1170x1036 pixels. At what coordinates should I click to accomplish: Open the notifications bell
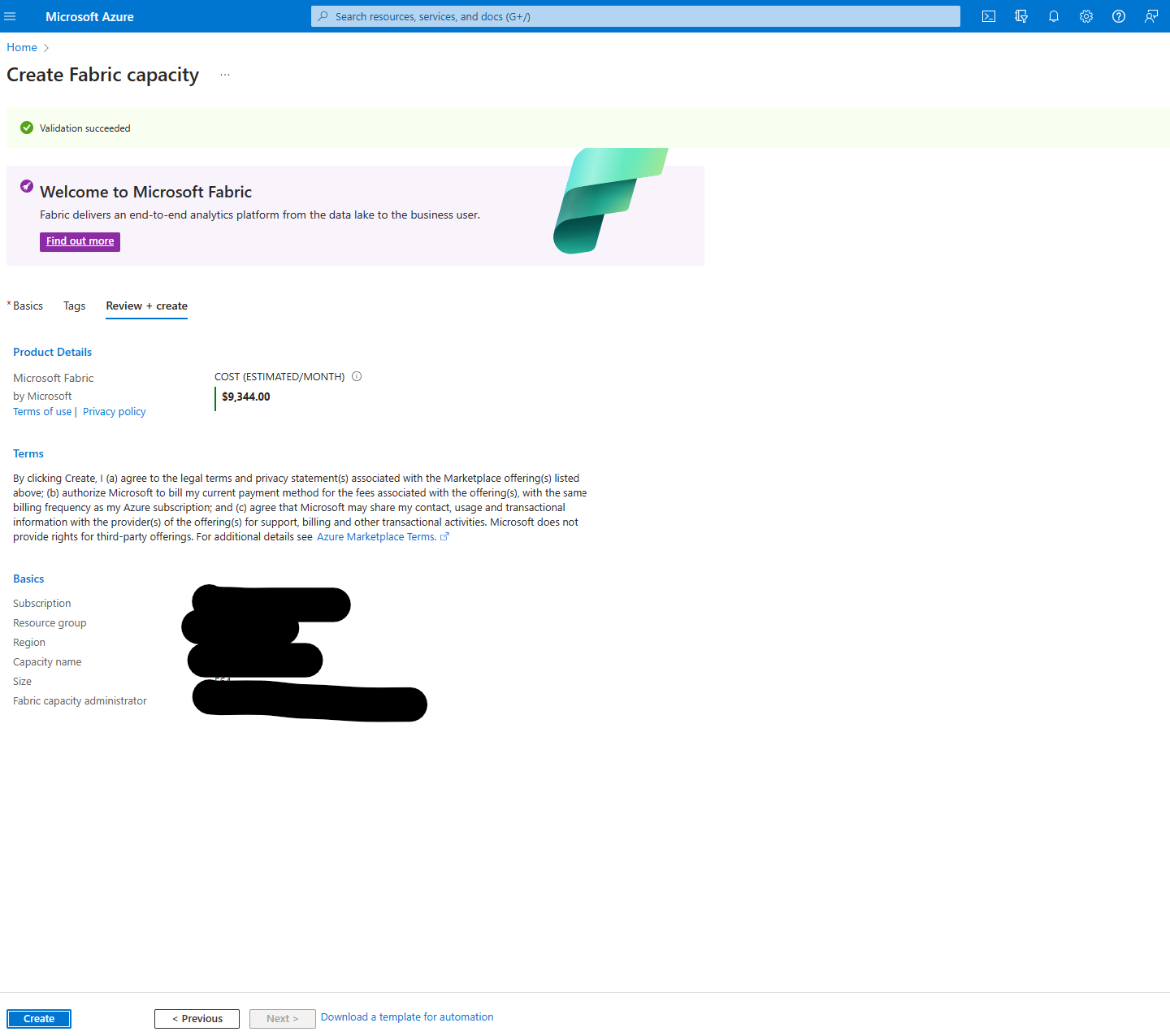[x=1053, y=16]
